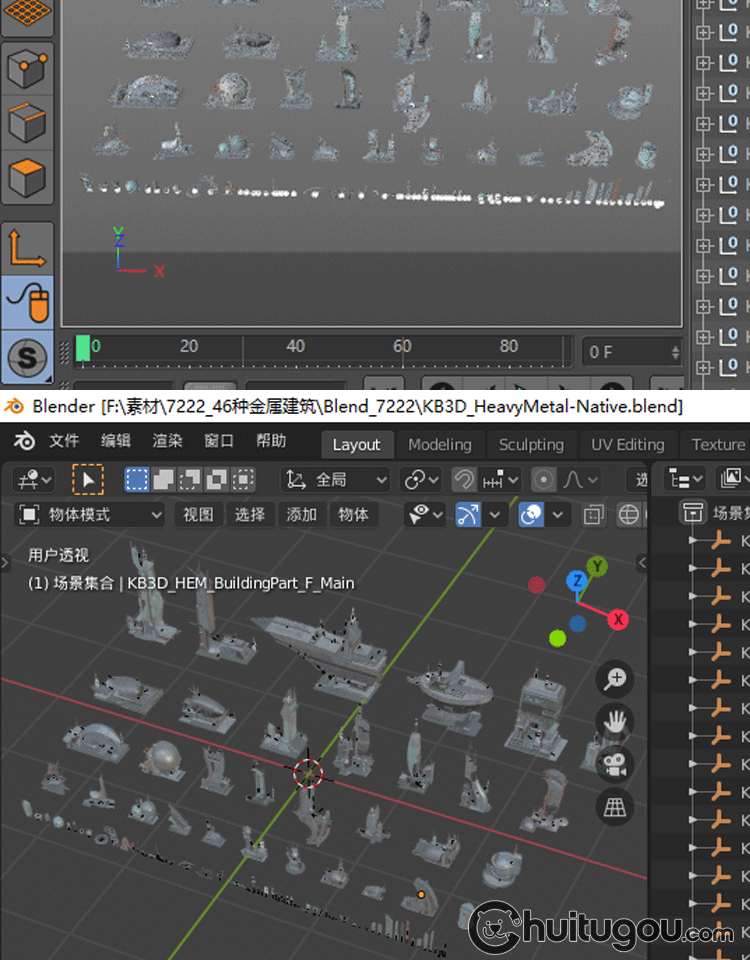
Task: Choose intersect selection mode icon
Action: tap(243, 479)
